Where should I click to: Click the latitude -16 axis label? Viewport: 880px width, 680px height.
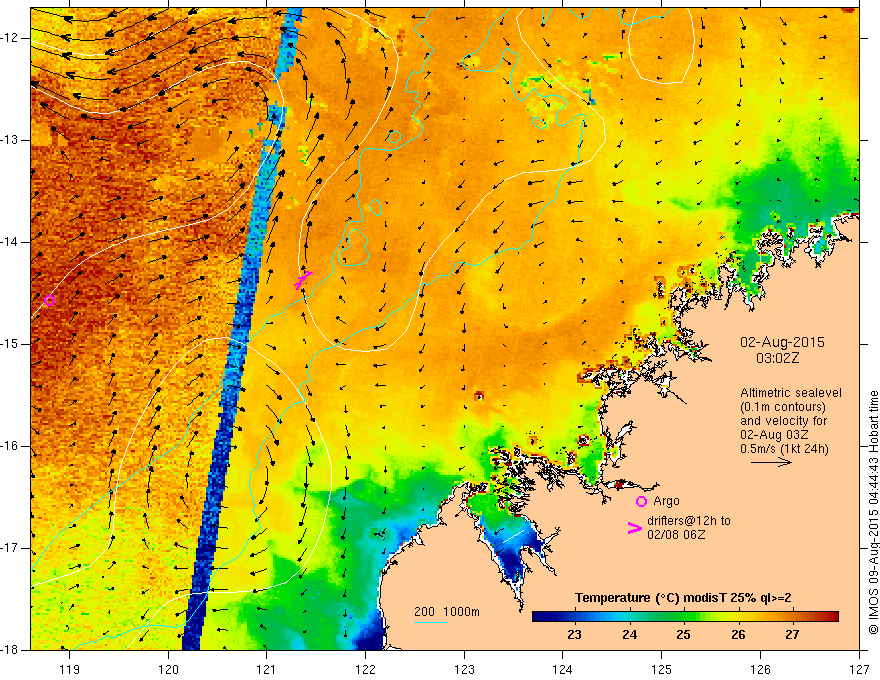pyautogui.click(x=10, y=446)
